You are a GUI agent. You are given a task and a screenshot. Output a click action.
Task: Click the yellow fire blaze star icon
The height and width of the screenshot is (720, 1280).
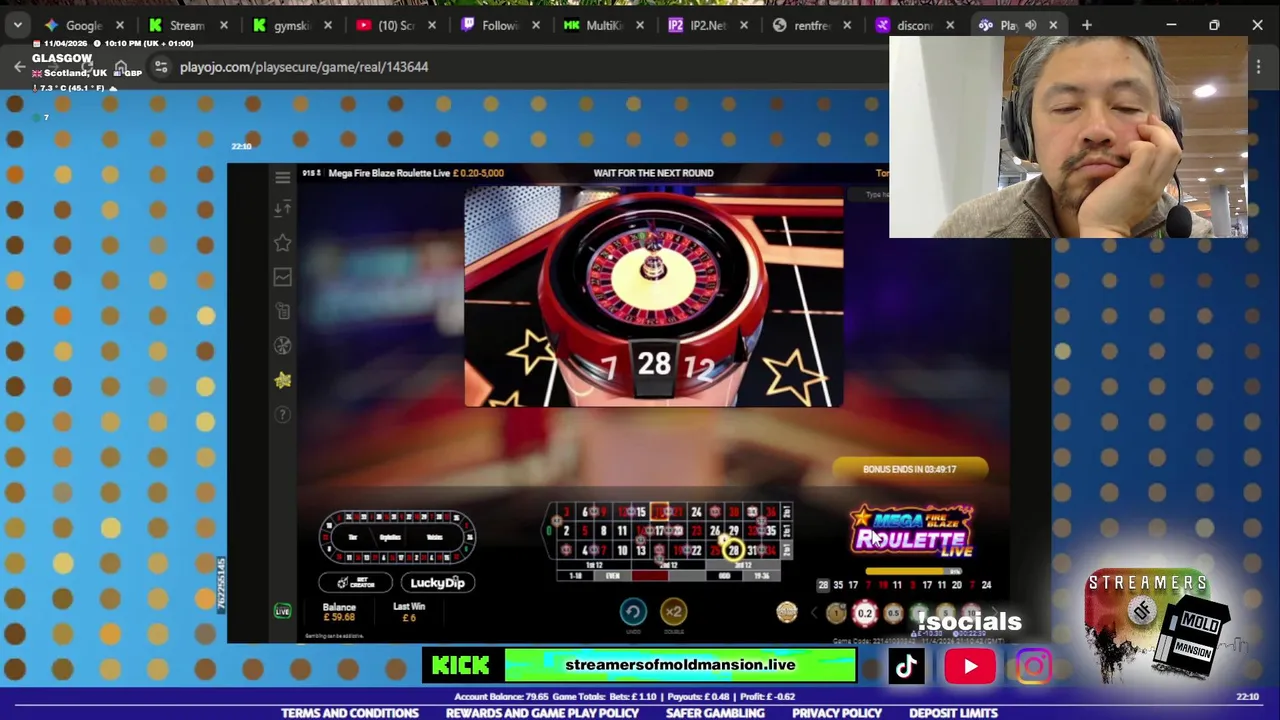282,380
